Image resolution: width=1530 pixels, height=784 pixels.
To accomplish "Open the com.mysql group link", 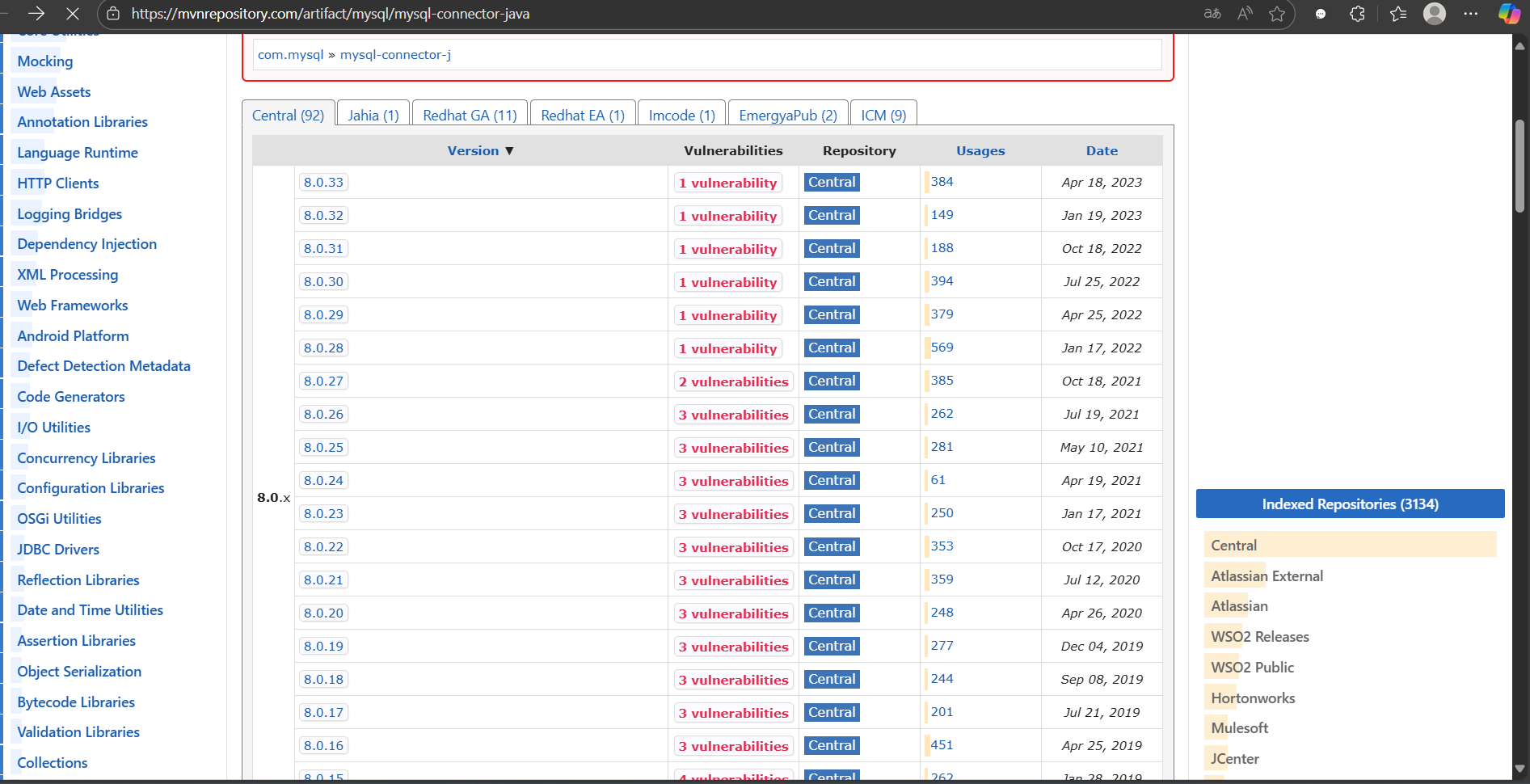I will 290,55.
